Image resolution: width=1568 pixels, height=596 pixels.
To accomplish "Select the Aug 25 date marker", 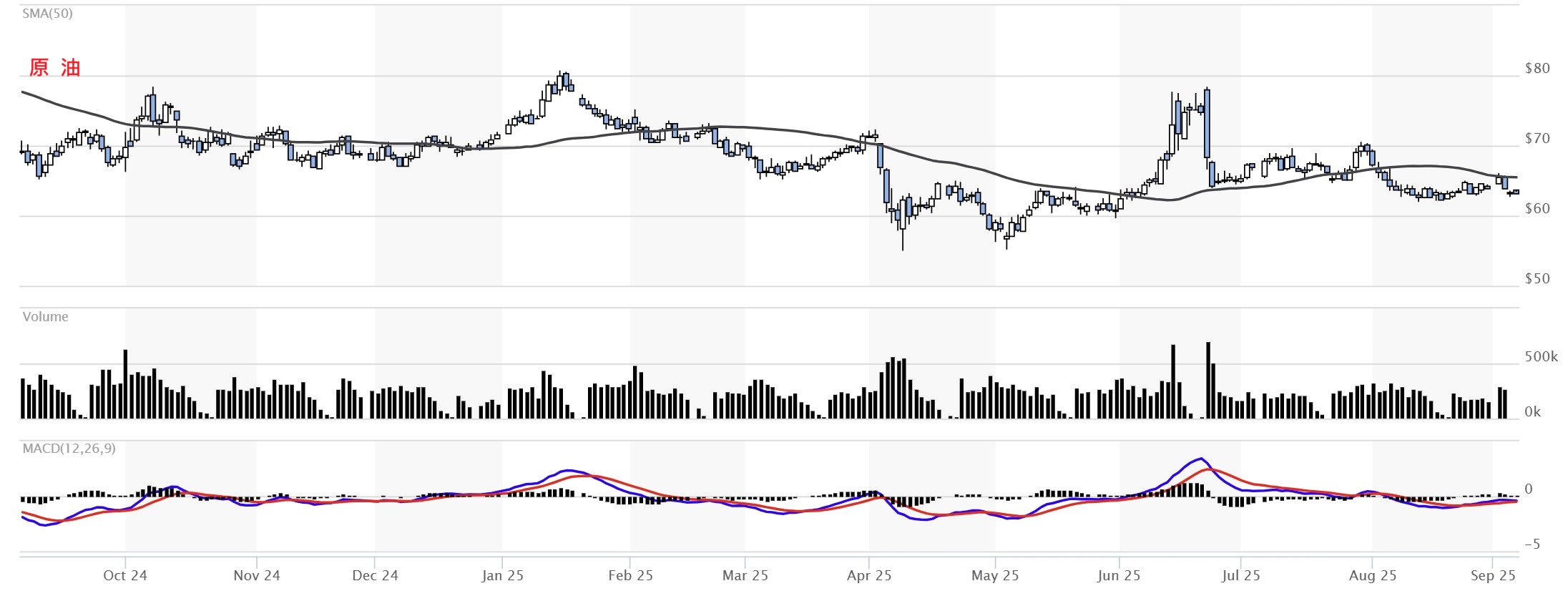I will pyautogui.click(x=1372, y=576).
